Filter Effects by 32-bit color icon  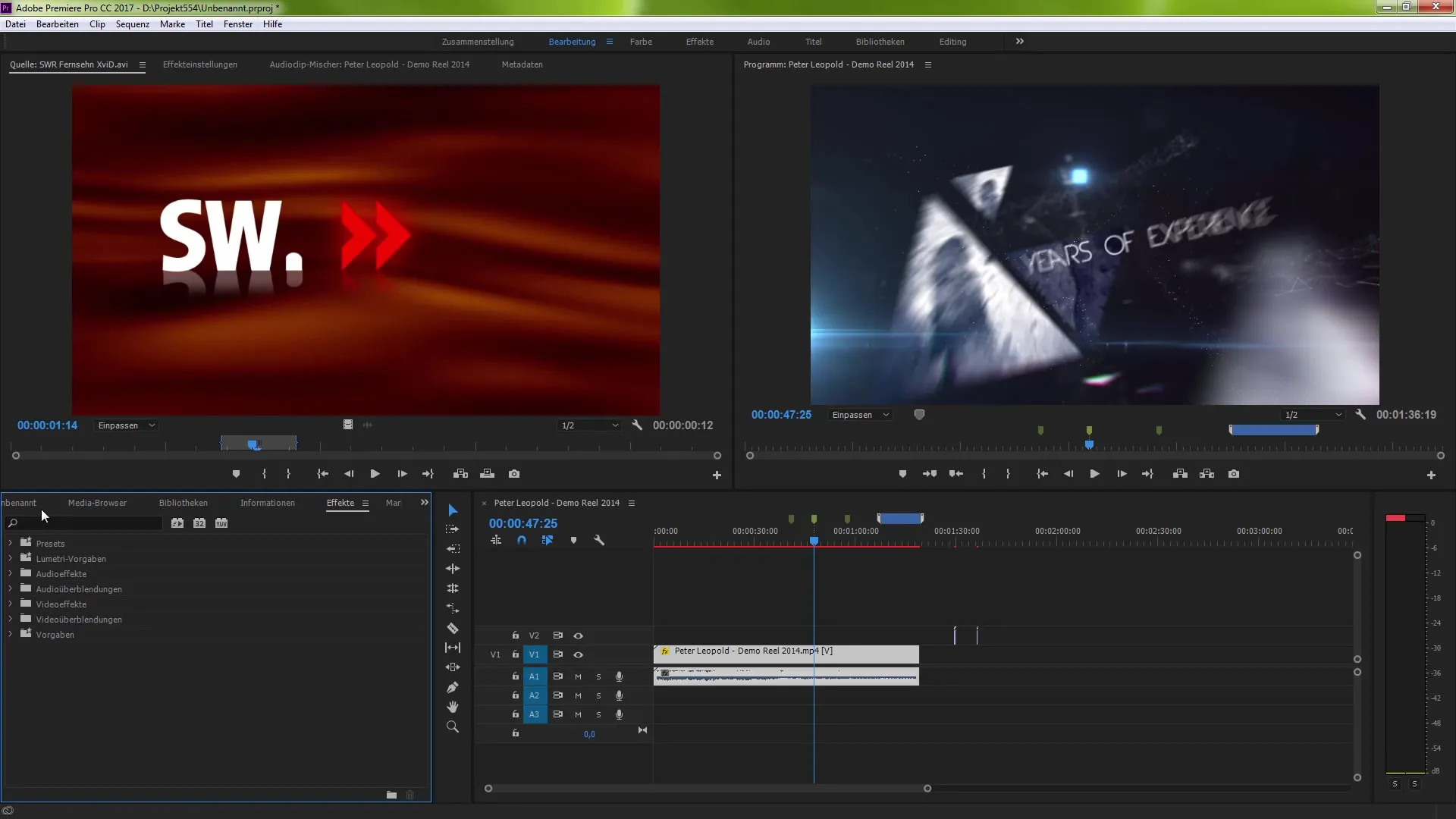tap(199, 523)
